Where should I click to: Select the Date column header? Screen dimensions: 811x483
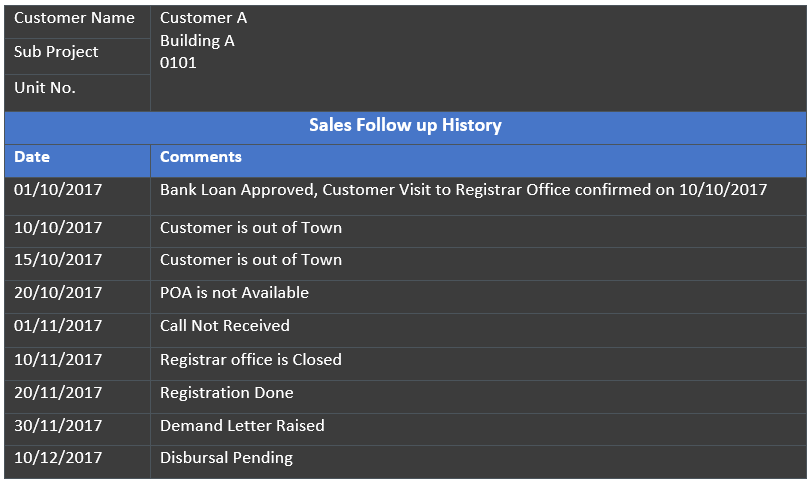tap(32, 157)
